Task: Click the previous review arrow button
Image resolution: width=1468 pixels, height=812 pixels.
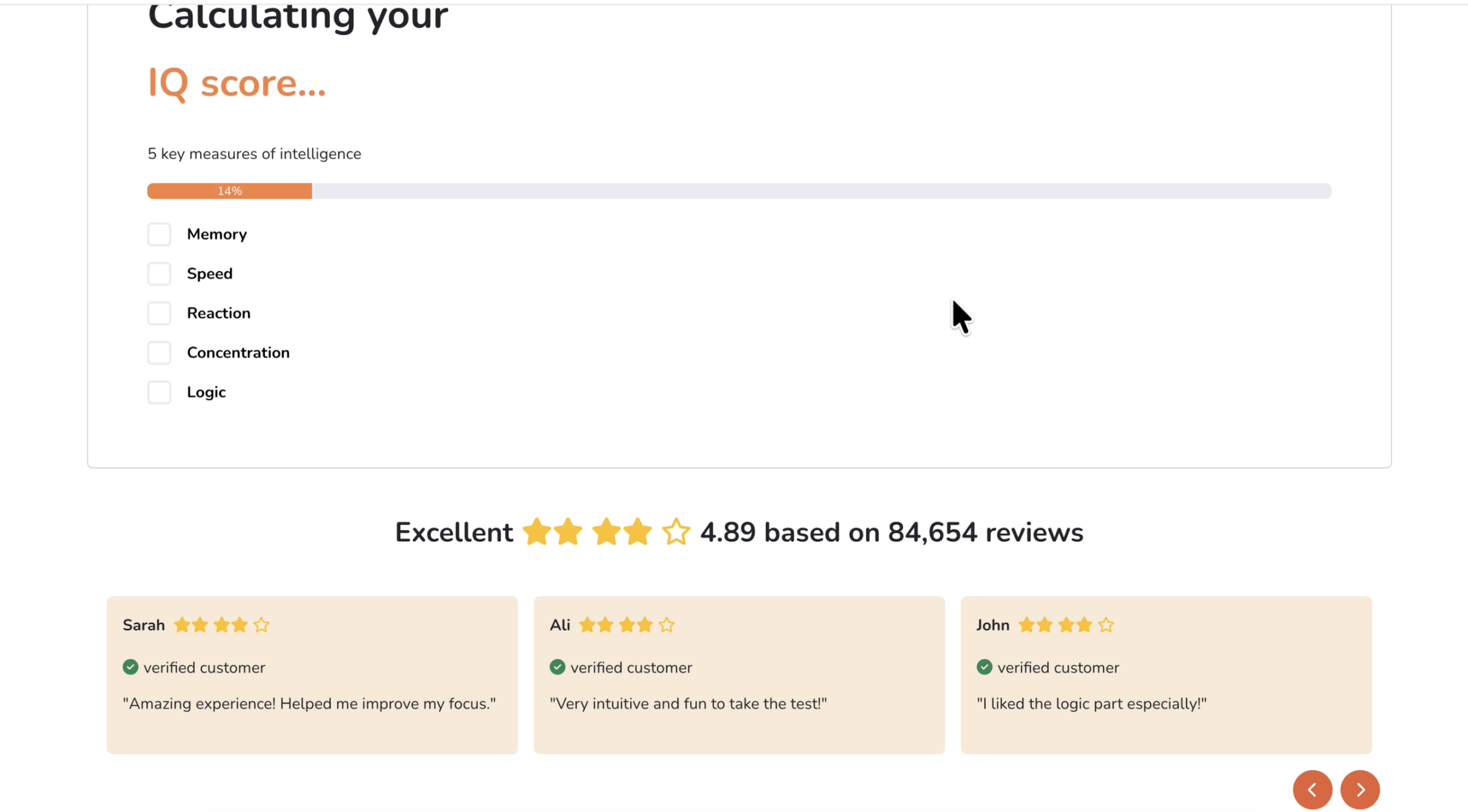Action: pyautogui.click(x=1312, y=790)
